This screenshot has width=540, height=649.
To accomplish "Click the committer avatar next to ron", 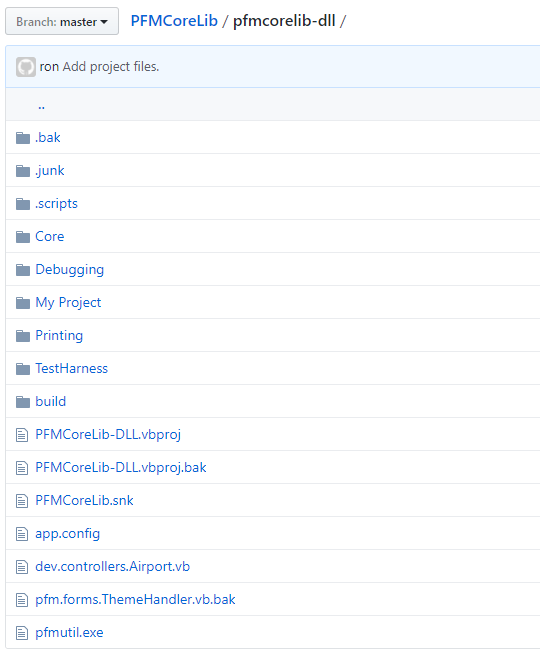I will click(x=26, y=67).
